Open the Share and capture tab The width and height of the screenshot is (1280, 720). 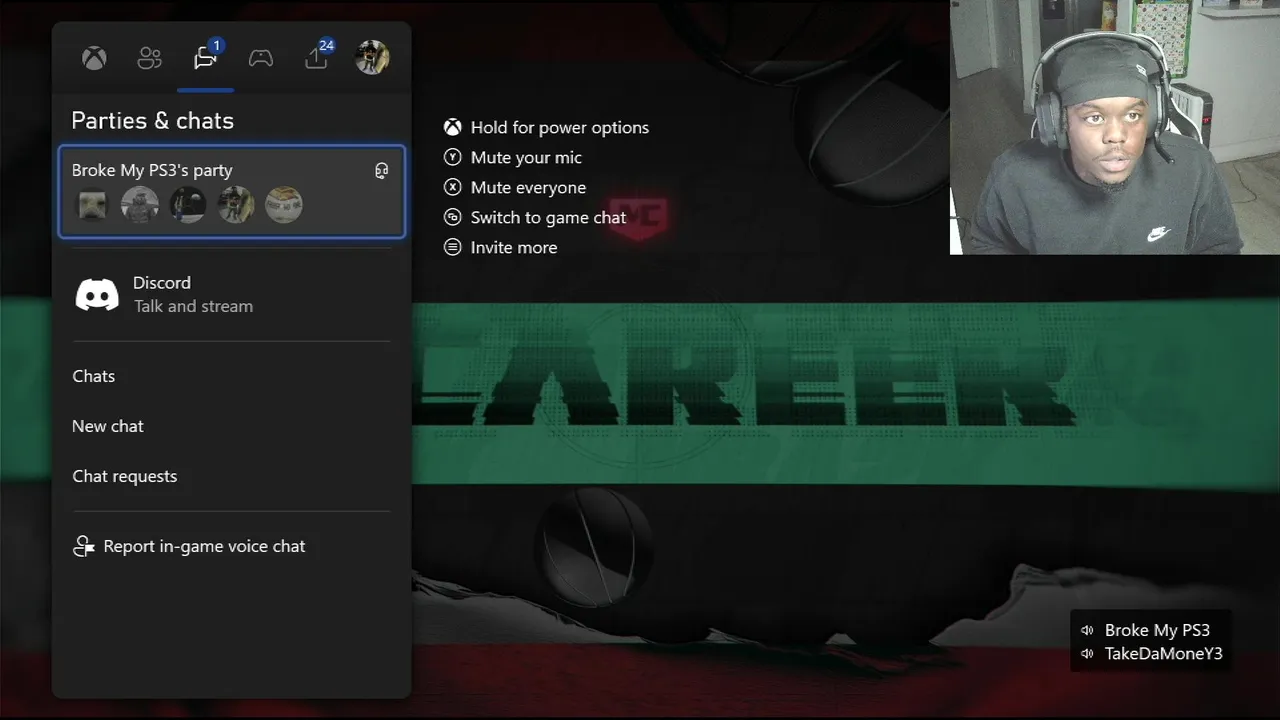tap(316, 58)
